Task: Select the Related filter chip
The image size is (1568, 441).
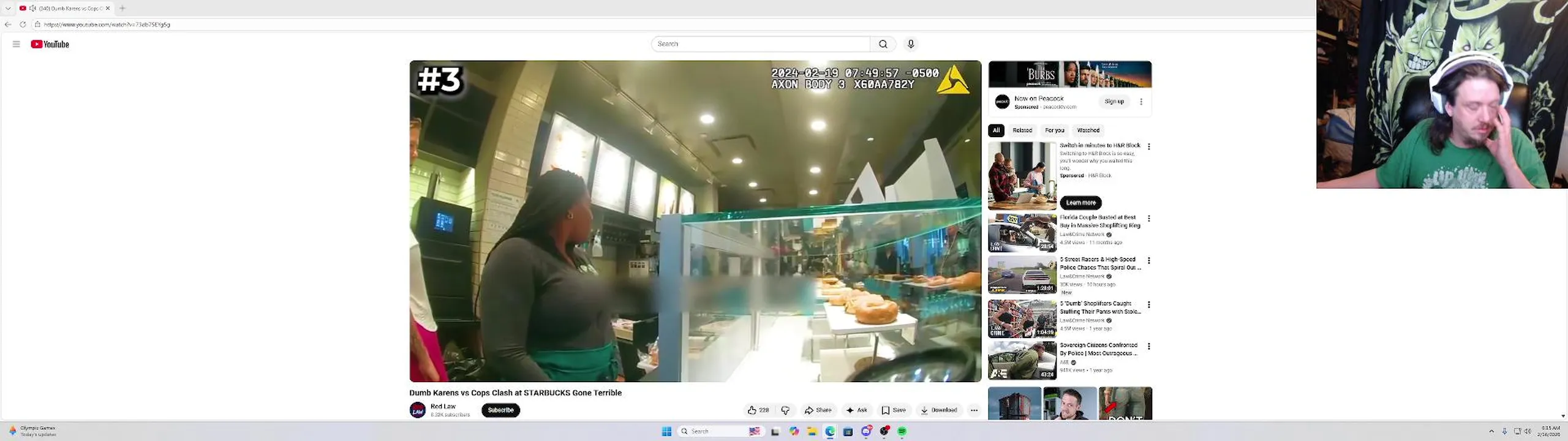Action: click(1022, 130)
